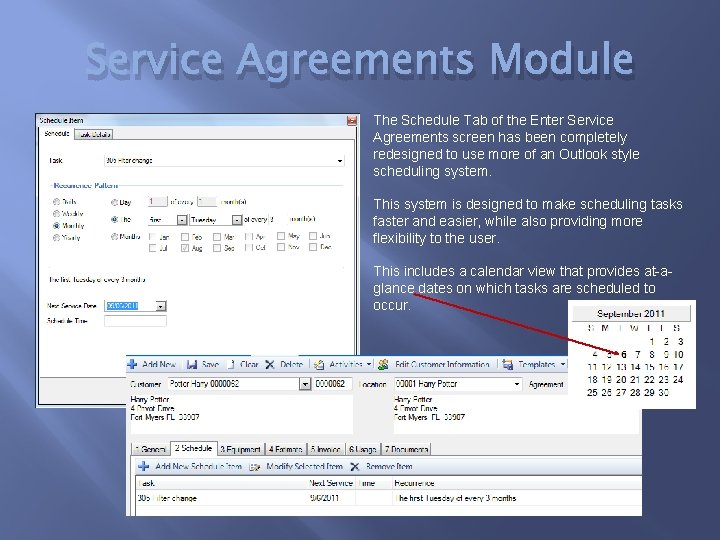Screen dimensions: 720x540
Task: Open the 2 Schedule tab
Action: (193, 448)
